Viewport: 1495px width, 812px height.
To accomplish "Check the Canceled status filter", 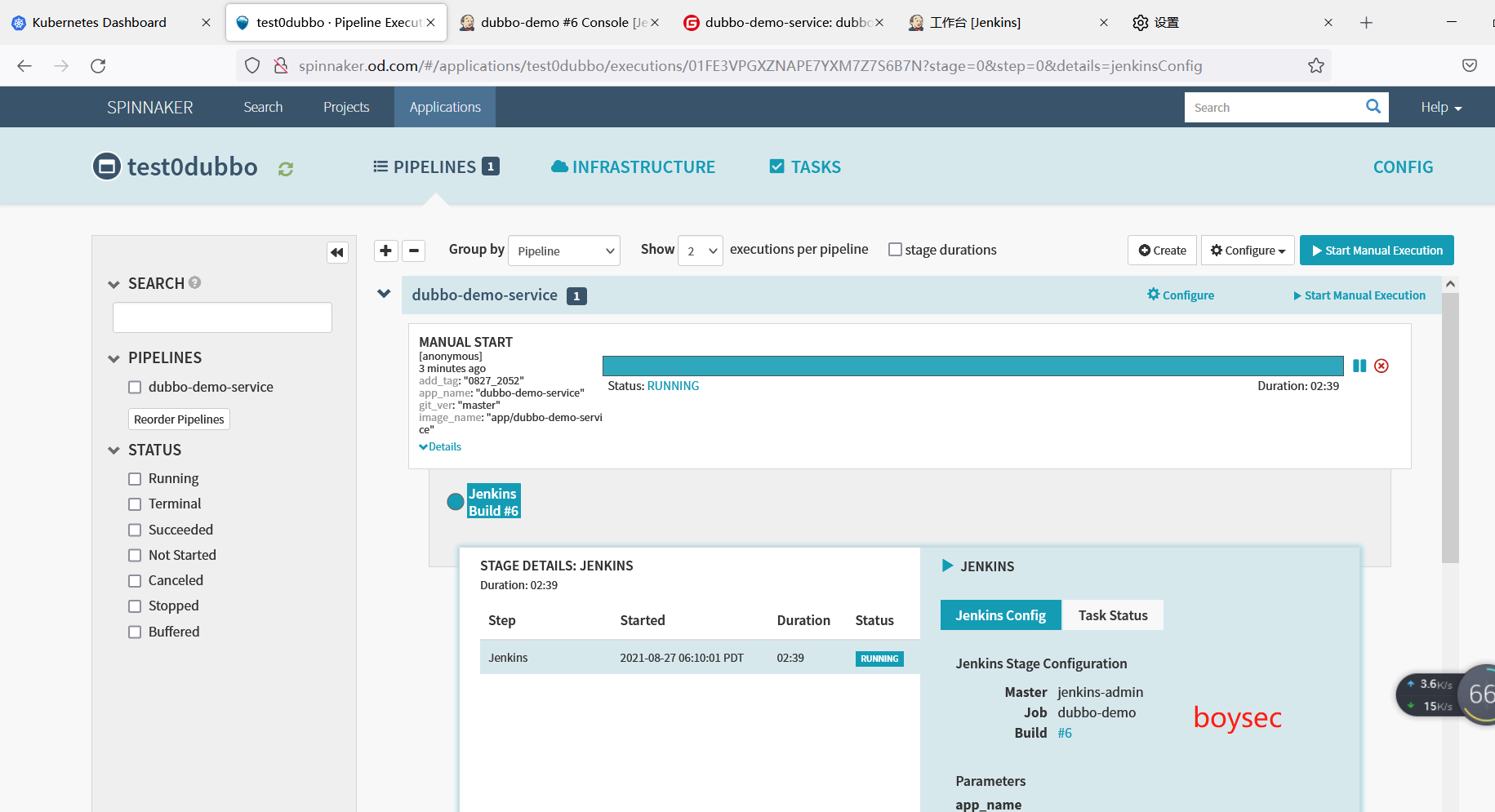I will [135, 581].
